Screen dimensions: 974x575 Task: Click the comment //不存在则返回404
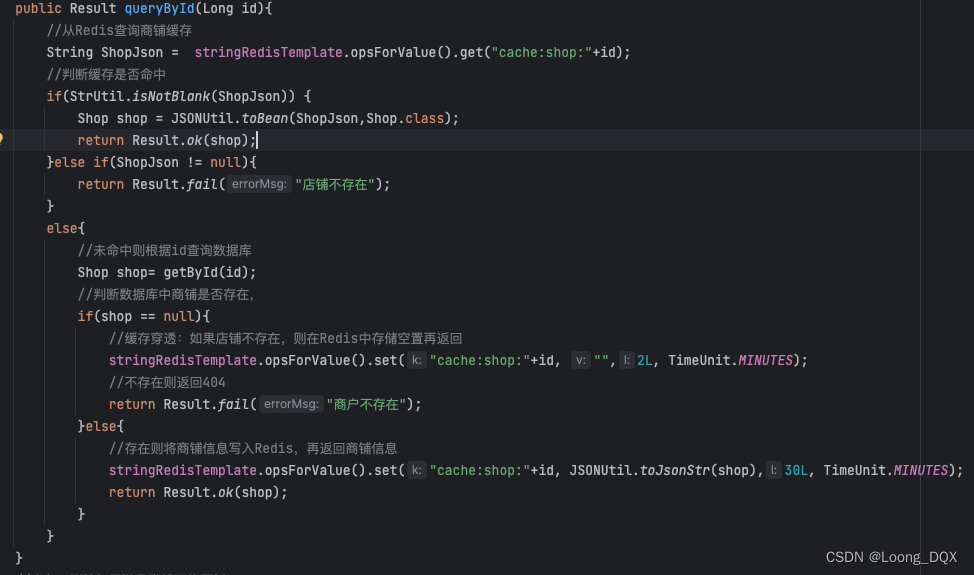(x=167, y=383)
